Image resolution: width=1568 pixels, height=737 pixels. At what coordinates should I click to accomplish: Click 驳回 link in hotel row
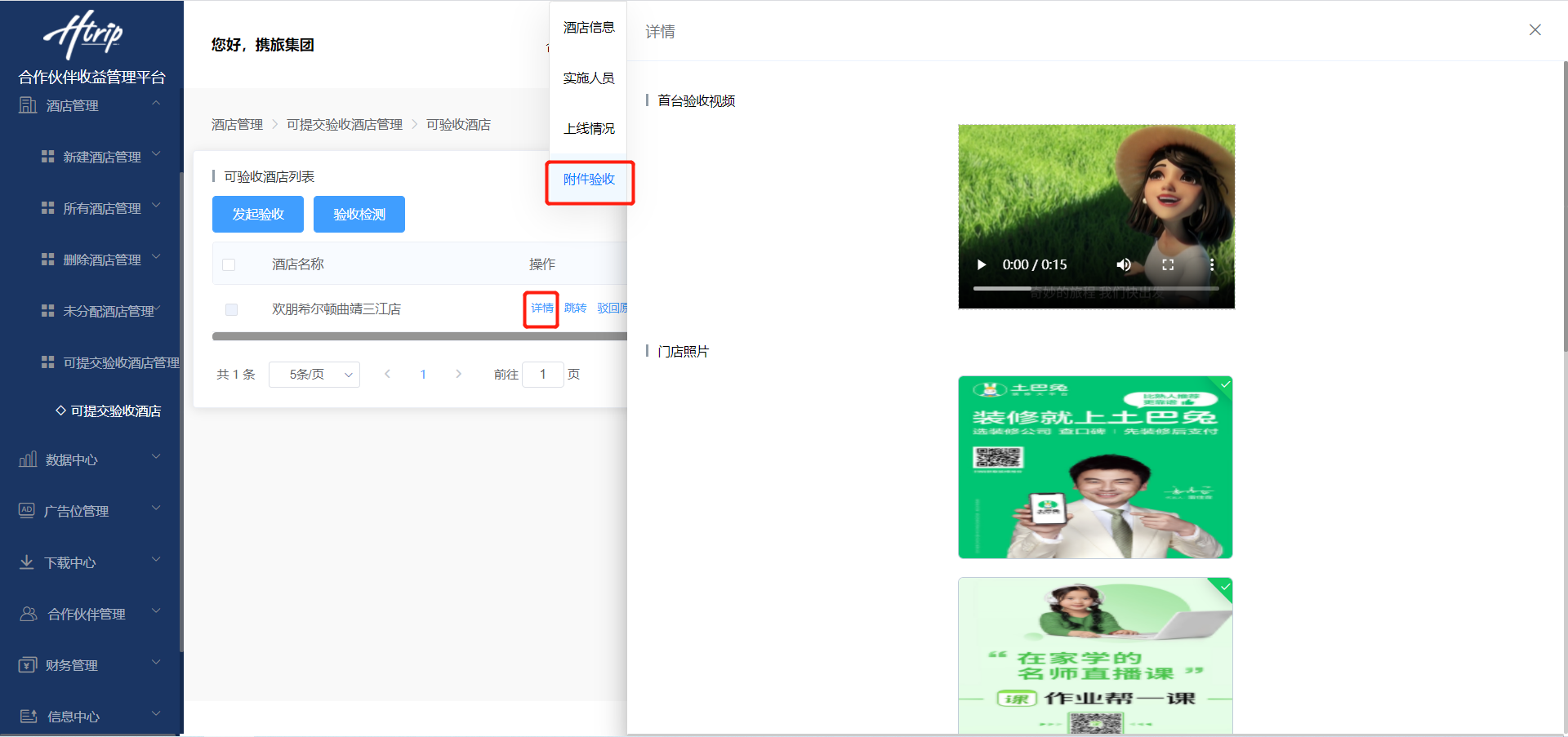[612, 309]
